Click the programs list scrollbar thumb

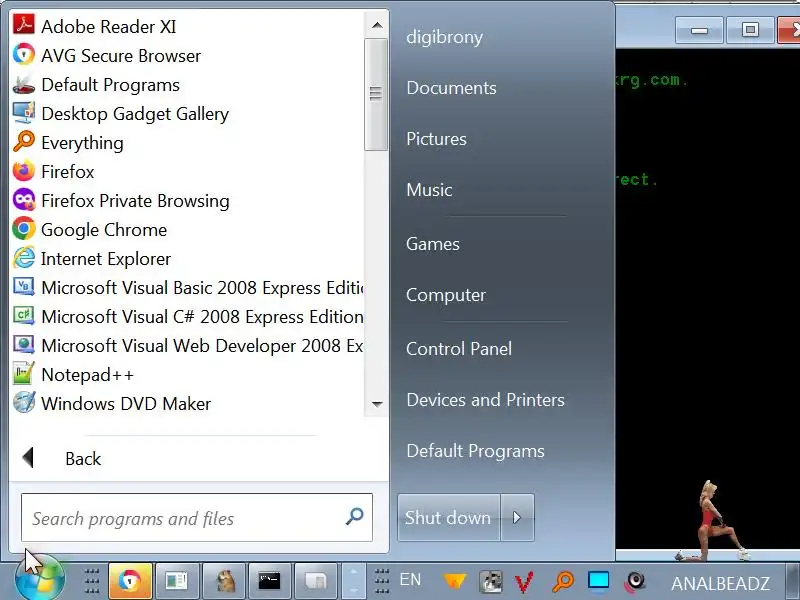point(377,94)
